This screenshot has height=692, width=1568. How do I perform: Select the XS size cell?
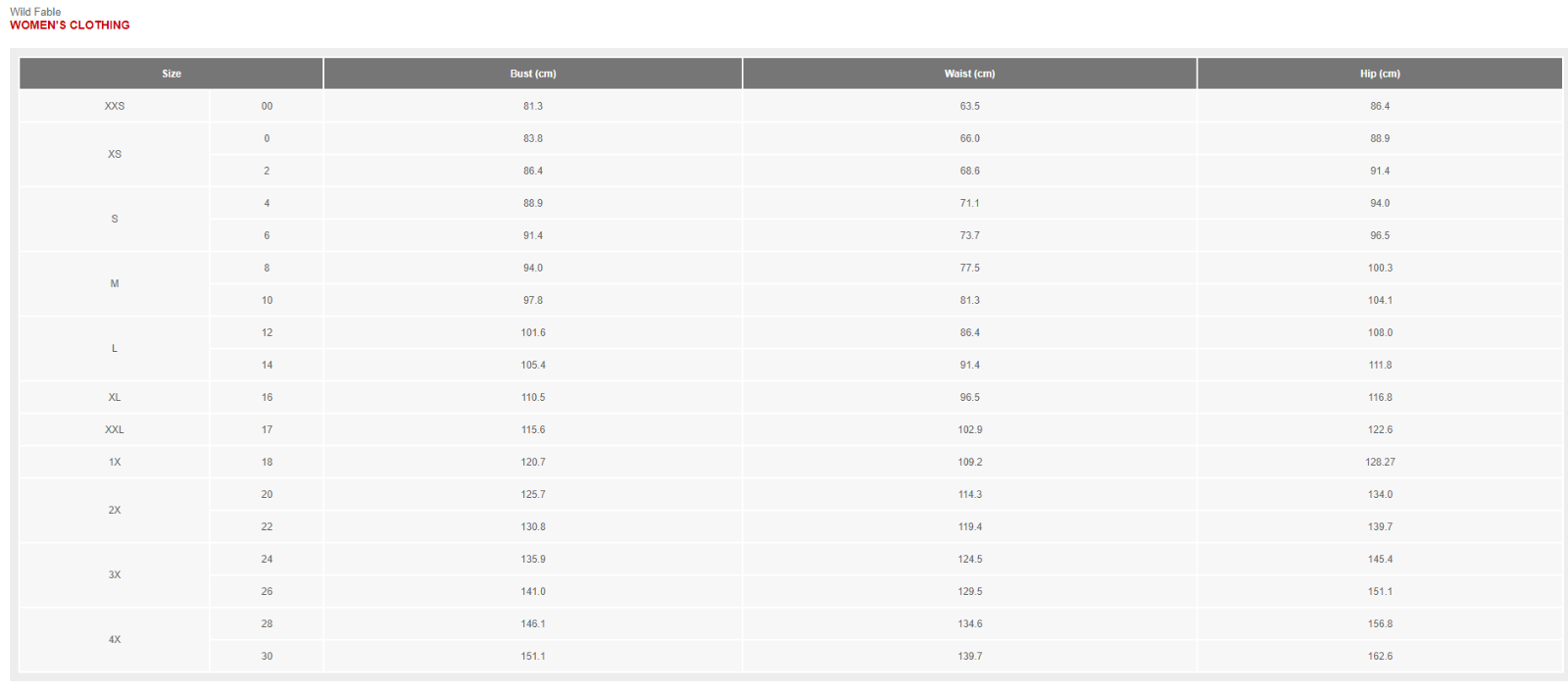tap(115, 154)
